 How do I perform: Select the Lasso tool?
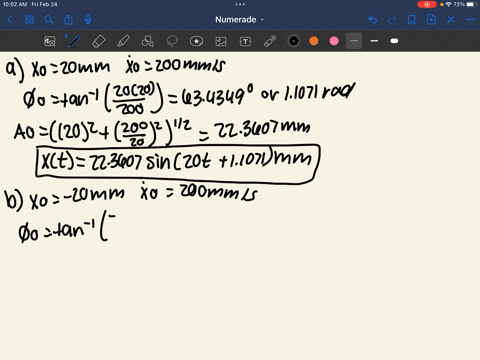[x=172, y=41]
